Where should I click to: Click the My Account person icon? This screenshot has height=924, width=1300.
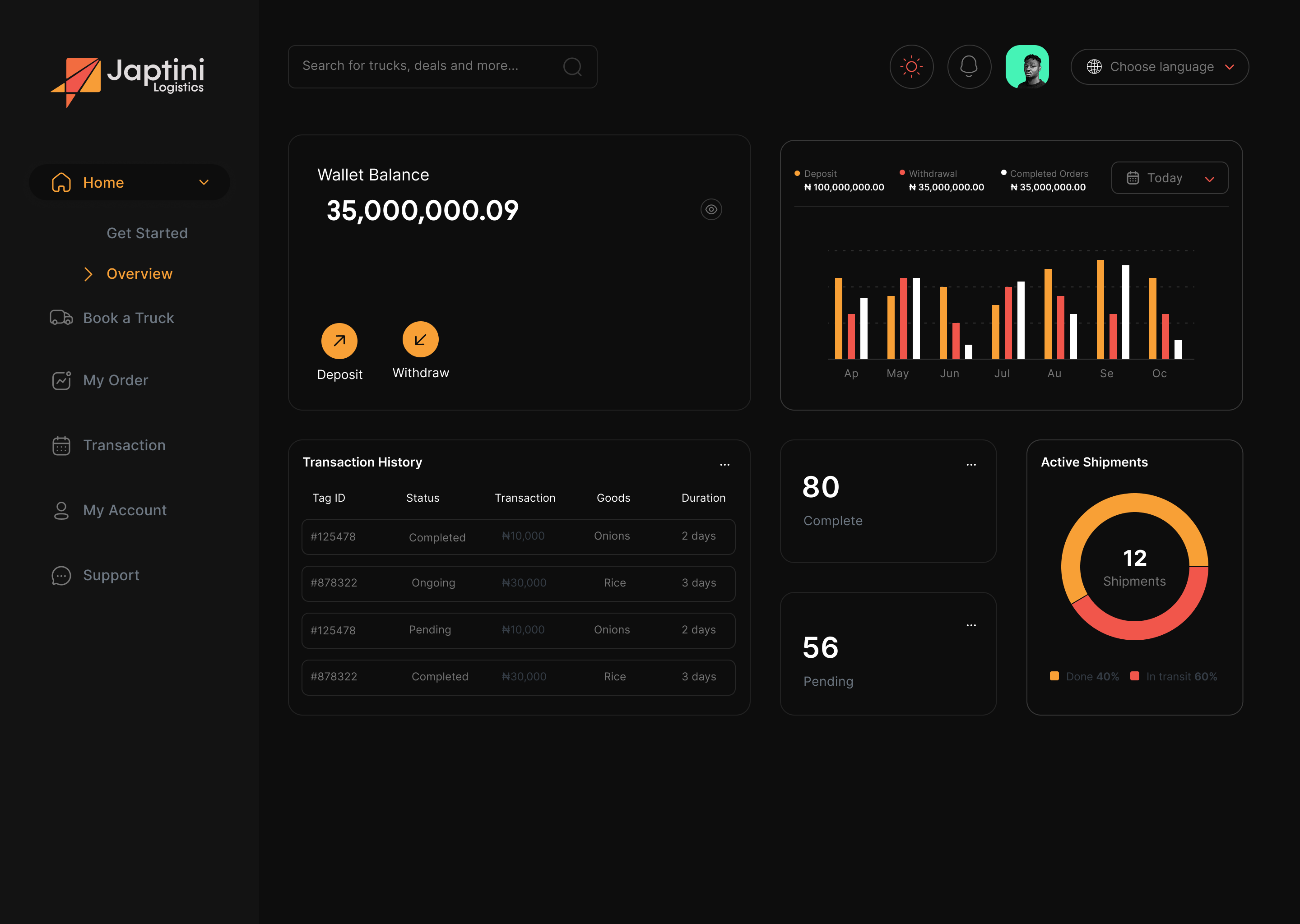point(61,510)
